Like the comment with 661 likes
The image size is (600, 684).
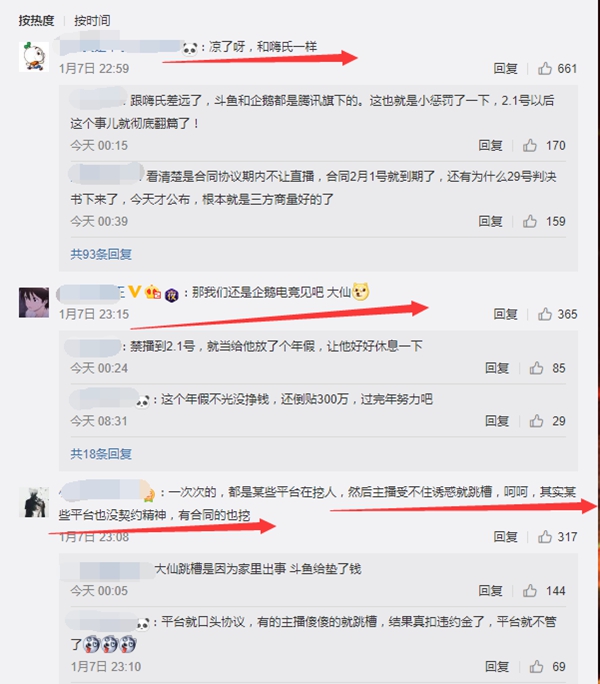(545, 68)
